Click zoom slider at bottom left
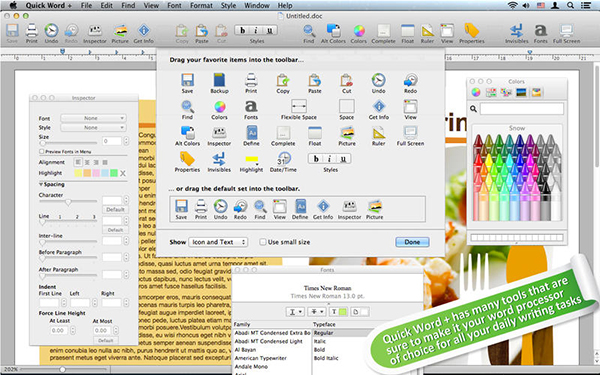 coord(62,369)
